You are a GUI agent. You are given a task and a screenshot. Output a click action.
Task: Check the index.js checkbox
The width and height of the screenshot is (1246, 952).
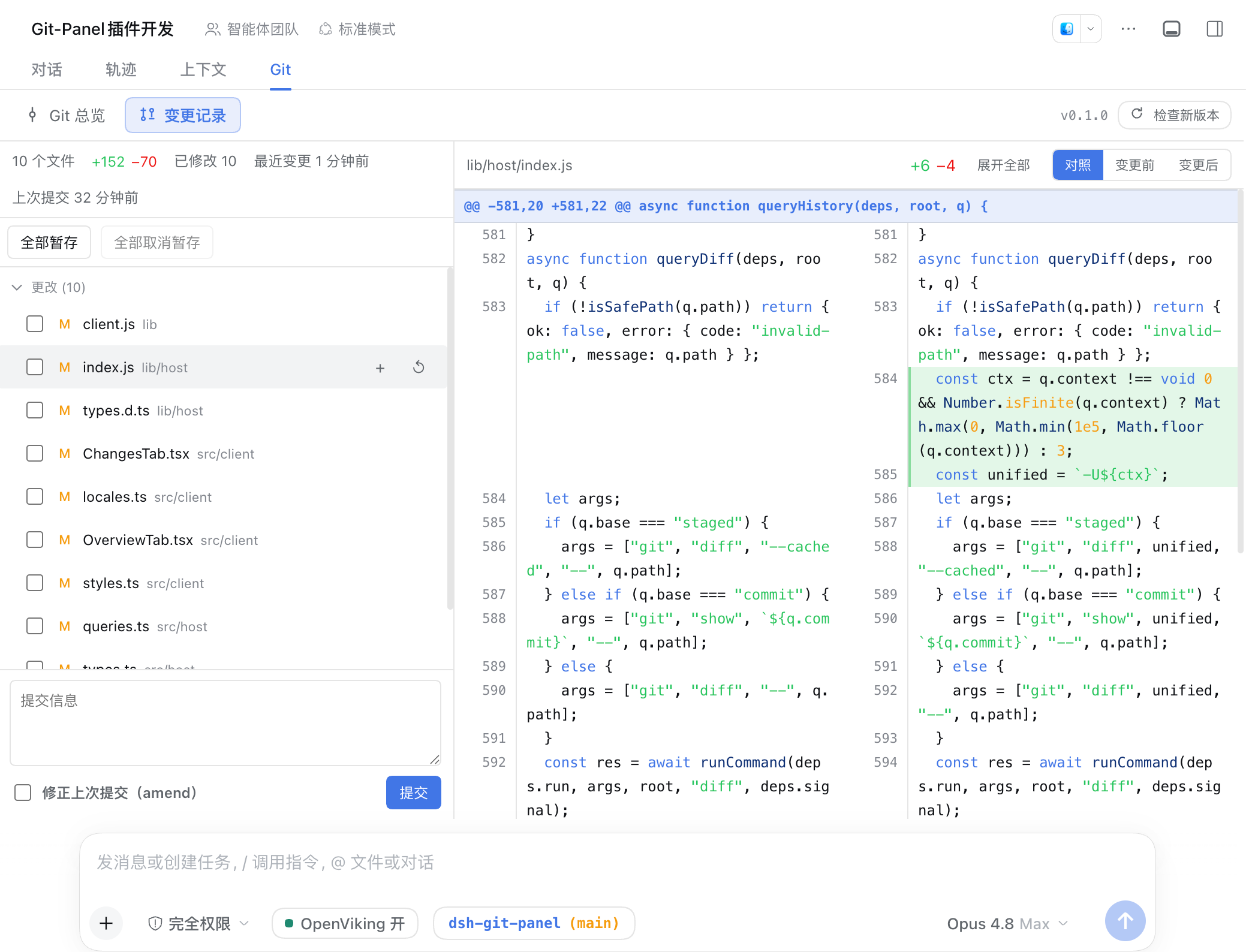click(35, 367)
